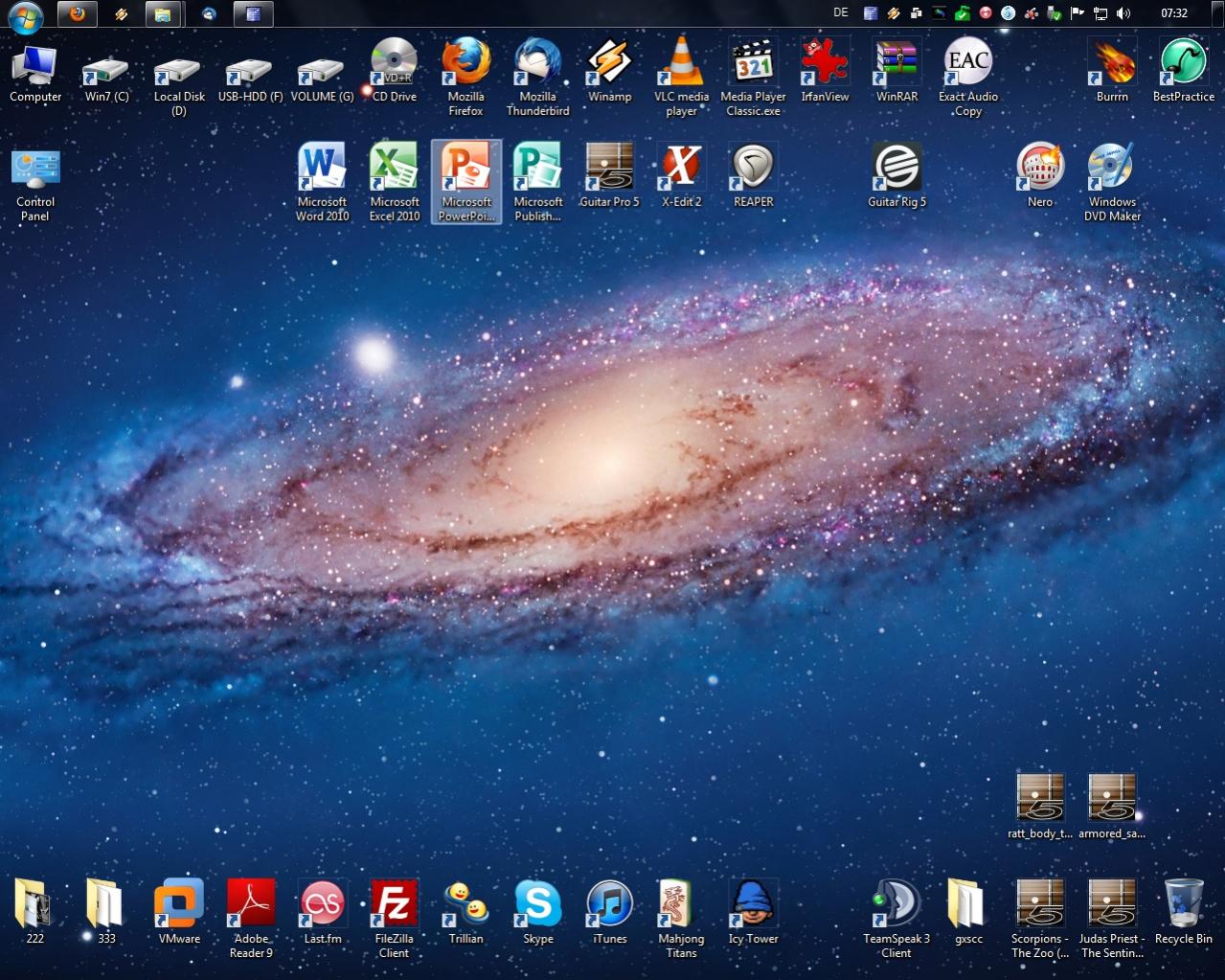
Task: Select the Winamp desktop shortcut
Action: [x=609, y=63]
